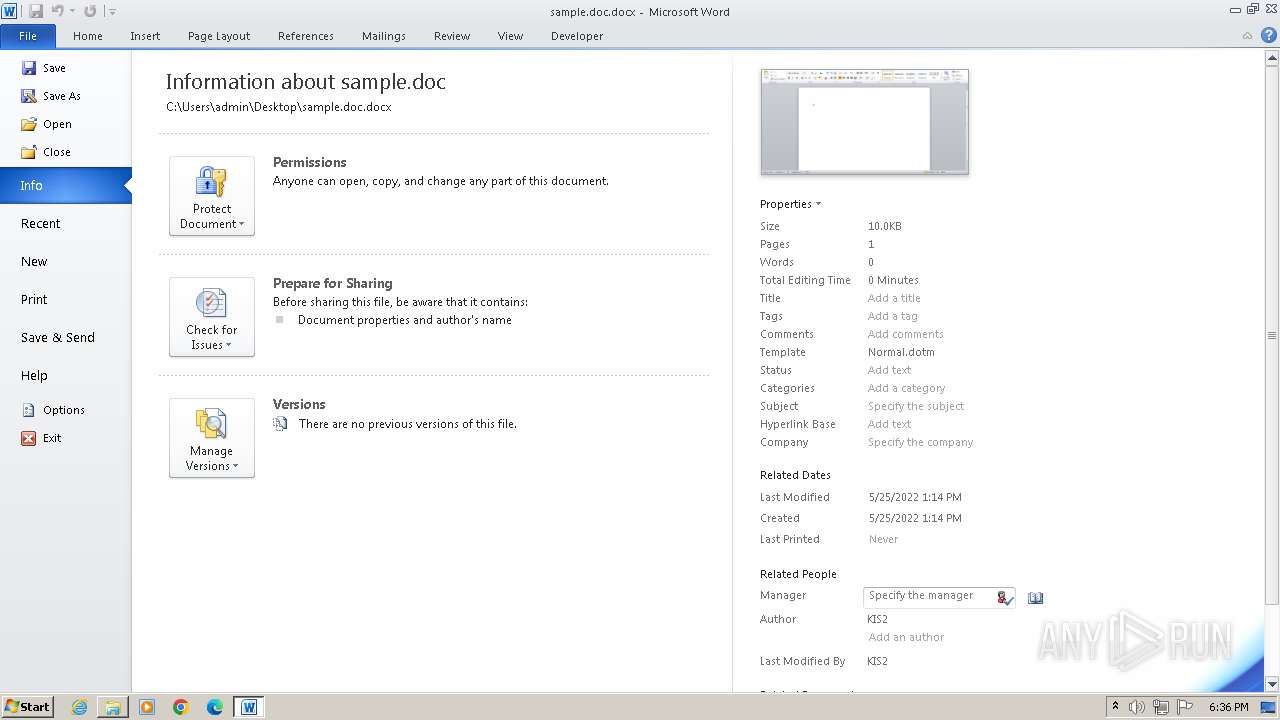Click Add a category field
This screenshot has width=1280, height=720.
906,388
